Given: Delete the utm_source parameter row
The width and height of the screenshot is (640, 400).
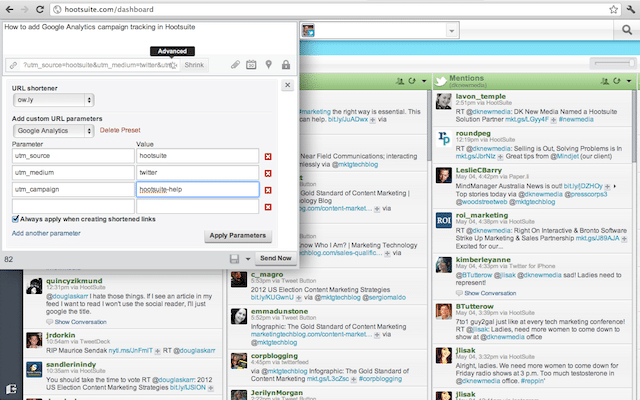Looking at the screenshot, I should point(268,156).
